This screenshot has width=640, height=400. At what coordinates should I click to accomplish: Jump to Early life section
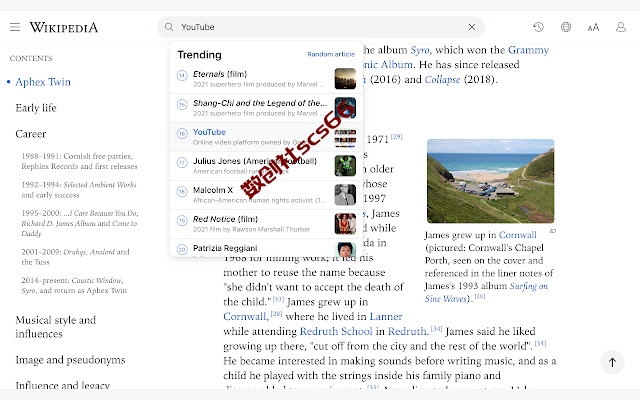click(36, 108)
